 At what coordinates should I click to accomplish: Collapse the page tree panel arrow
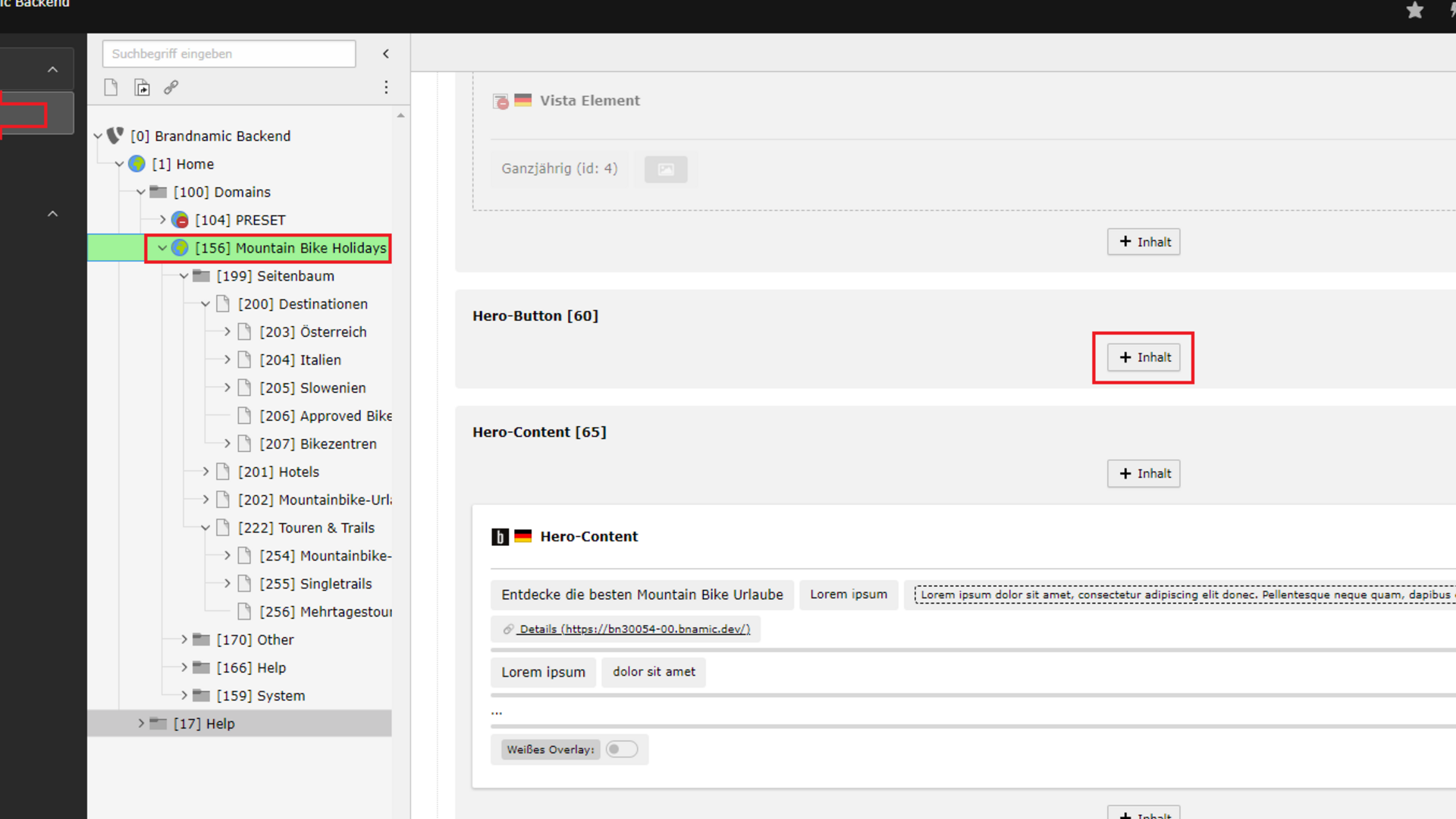(x=386, y=54)
